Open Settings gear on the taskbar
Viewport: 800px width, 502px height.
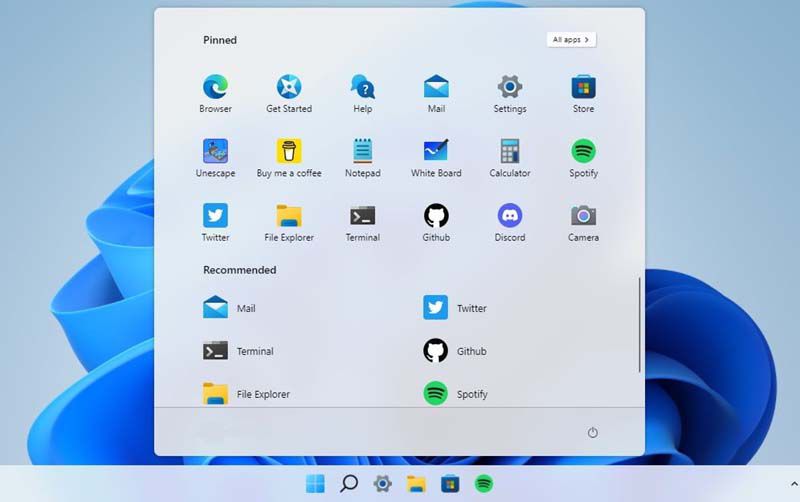pos(383,484)
